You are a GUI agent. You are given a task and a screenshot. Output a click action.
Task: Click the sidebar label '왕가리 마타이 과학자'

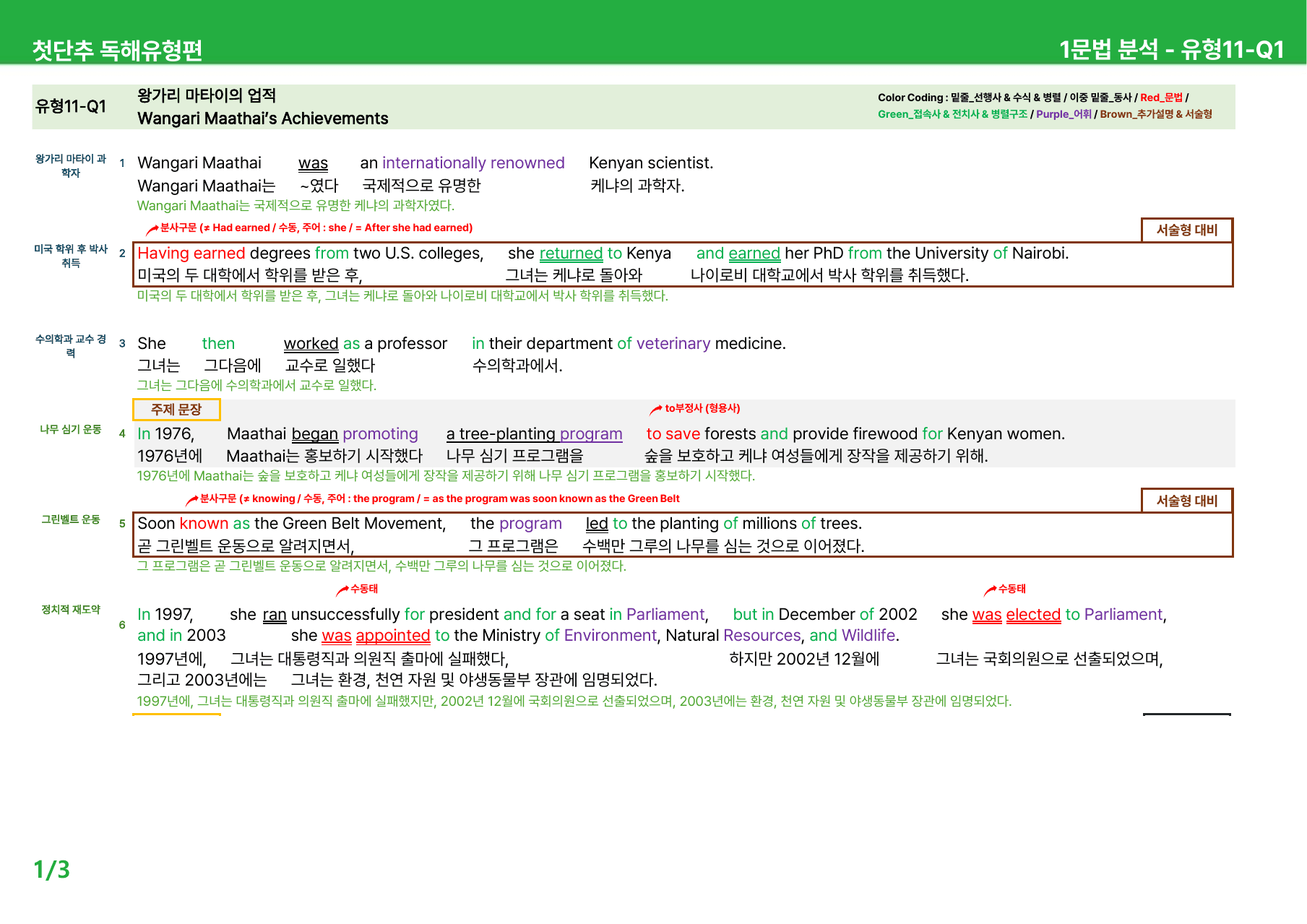pyautogui.click(x=71, y=165)
